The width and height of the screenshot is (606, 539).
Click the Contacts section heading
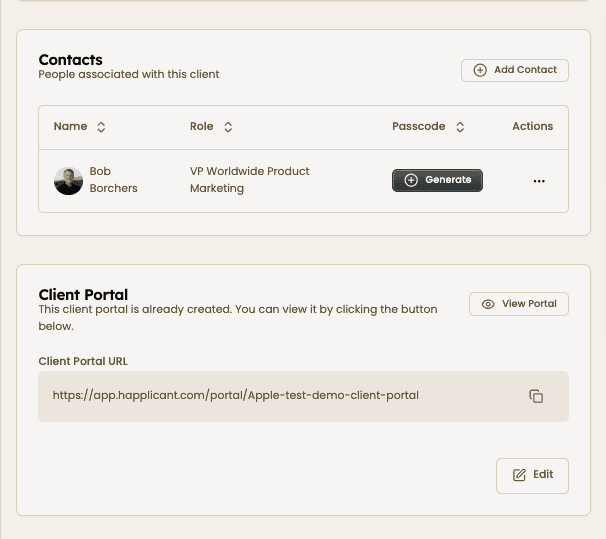70,60
